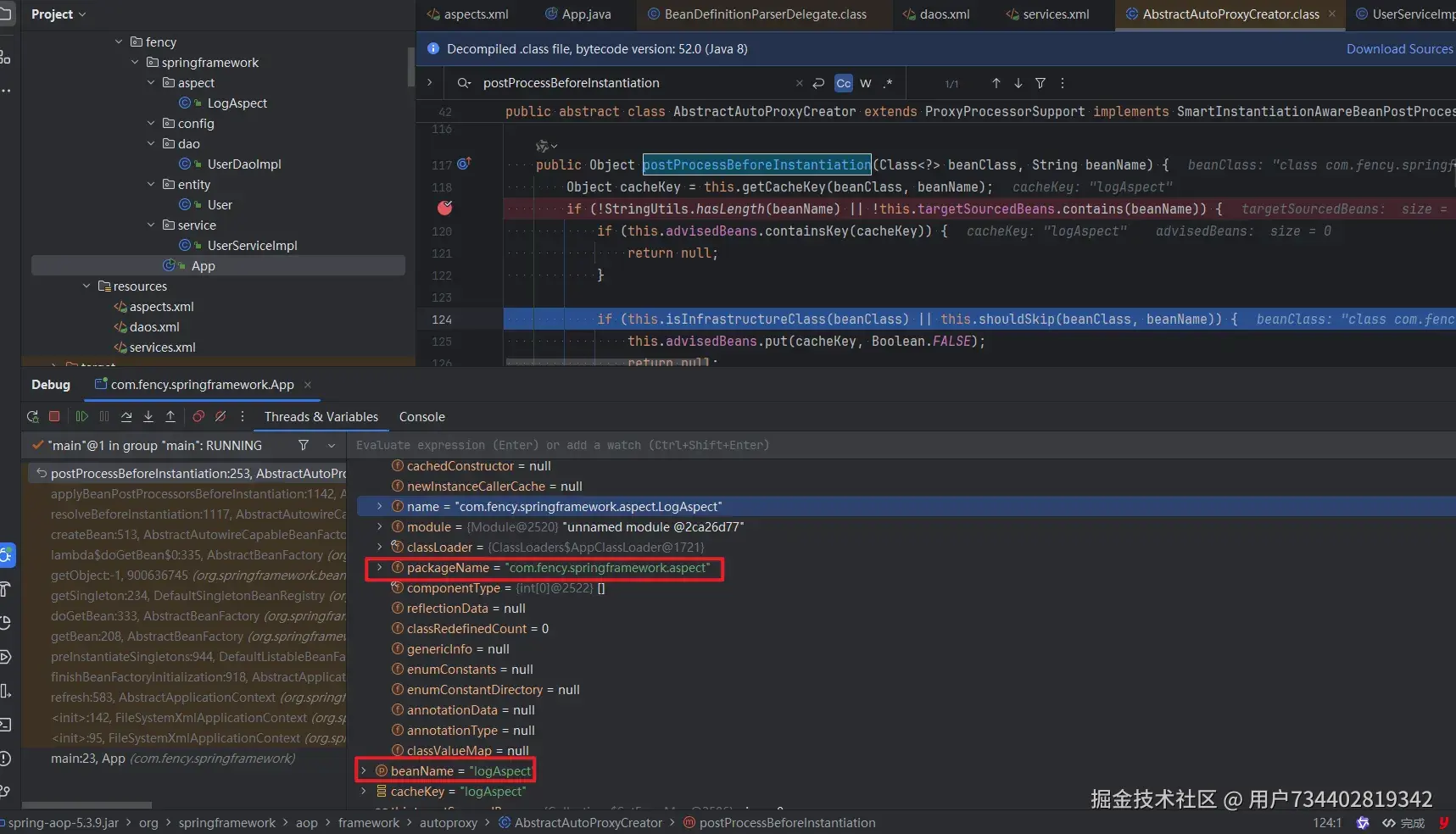The width and height of the screenshot is (1456, 834).
Task: Step over the current line
Action: (x=126, y=416)
